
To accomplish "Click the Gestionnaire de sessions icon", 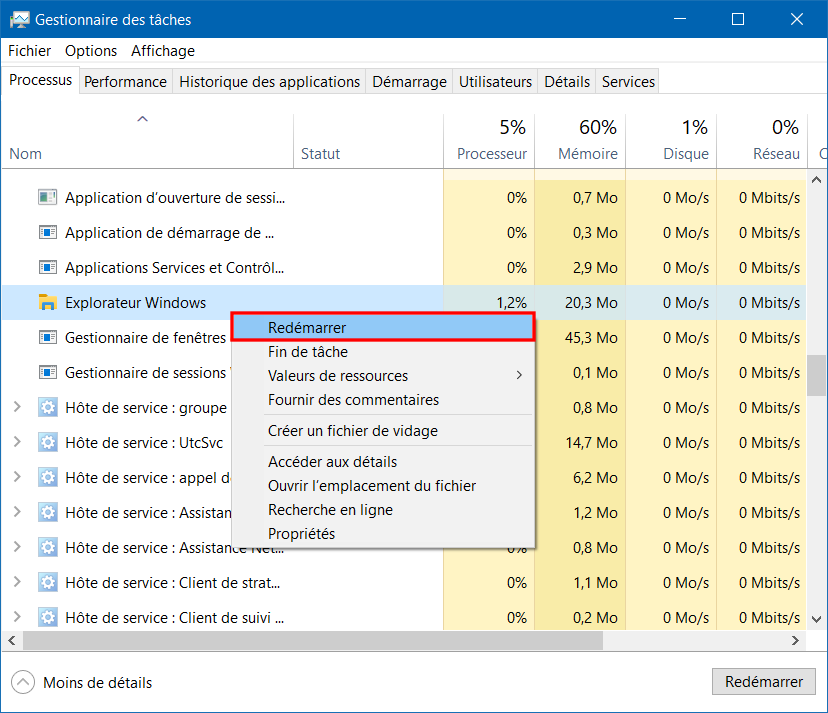I will pos(48,373).
